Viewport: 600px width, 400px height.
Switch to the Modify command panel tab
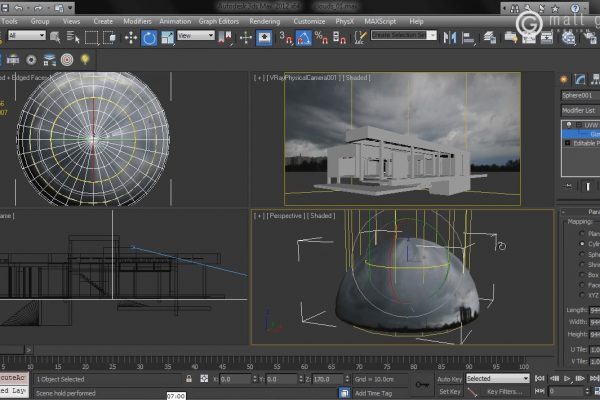[580, 79]
